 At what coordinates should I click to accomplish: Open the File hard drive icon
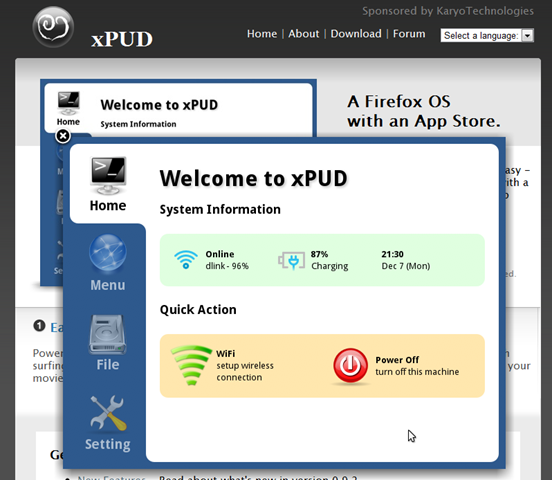tap(108, 335)
